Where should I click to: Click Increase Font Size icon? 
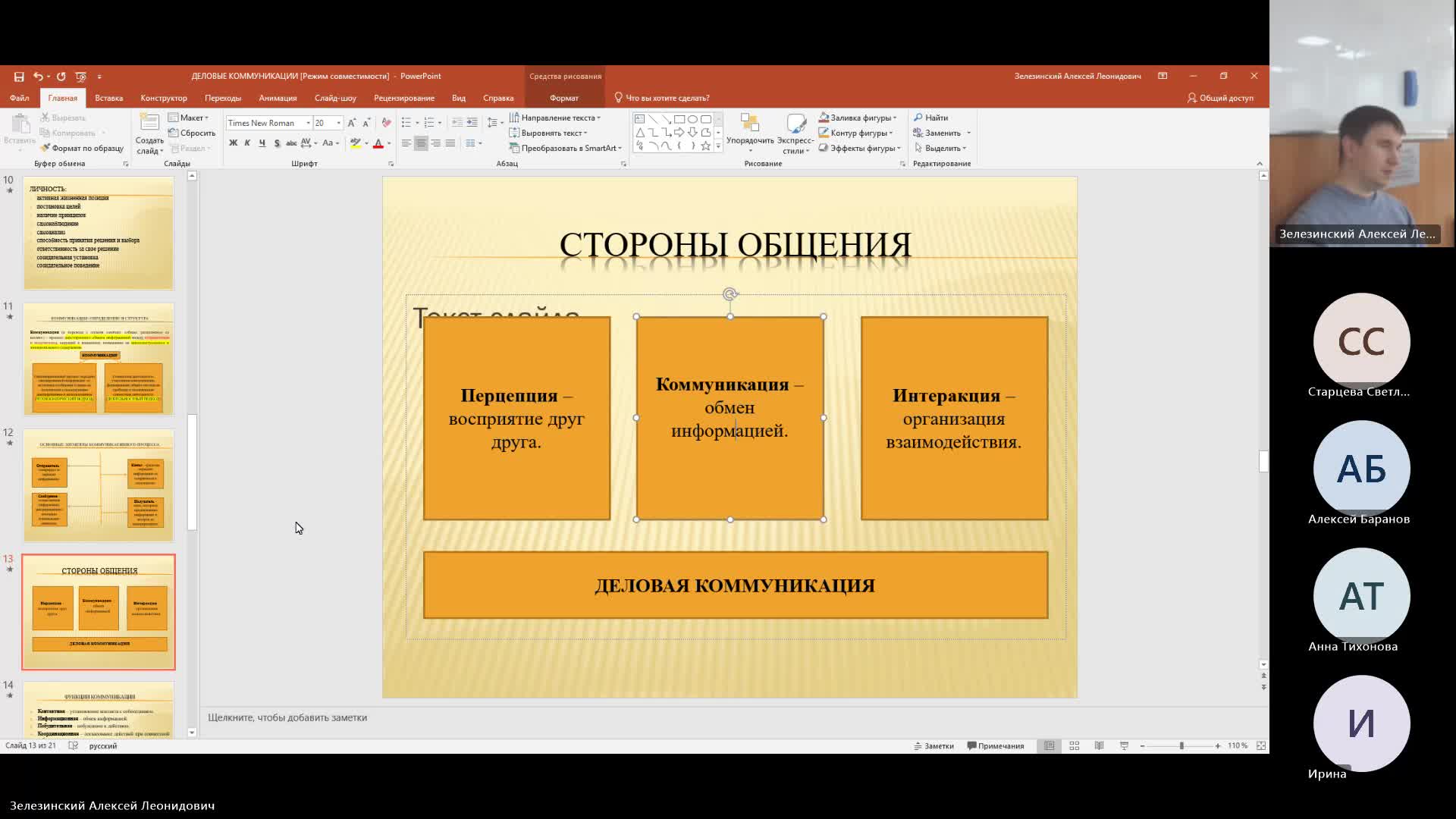pyautogui.click(x=351, y=123)
